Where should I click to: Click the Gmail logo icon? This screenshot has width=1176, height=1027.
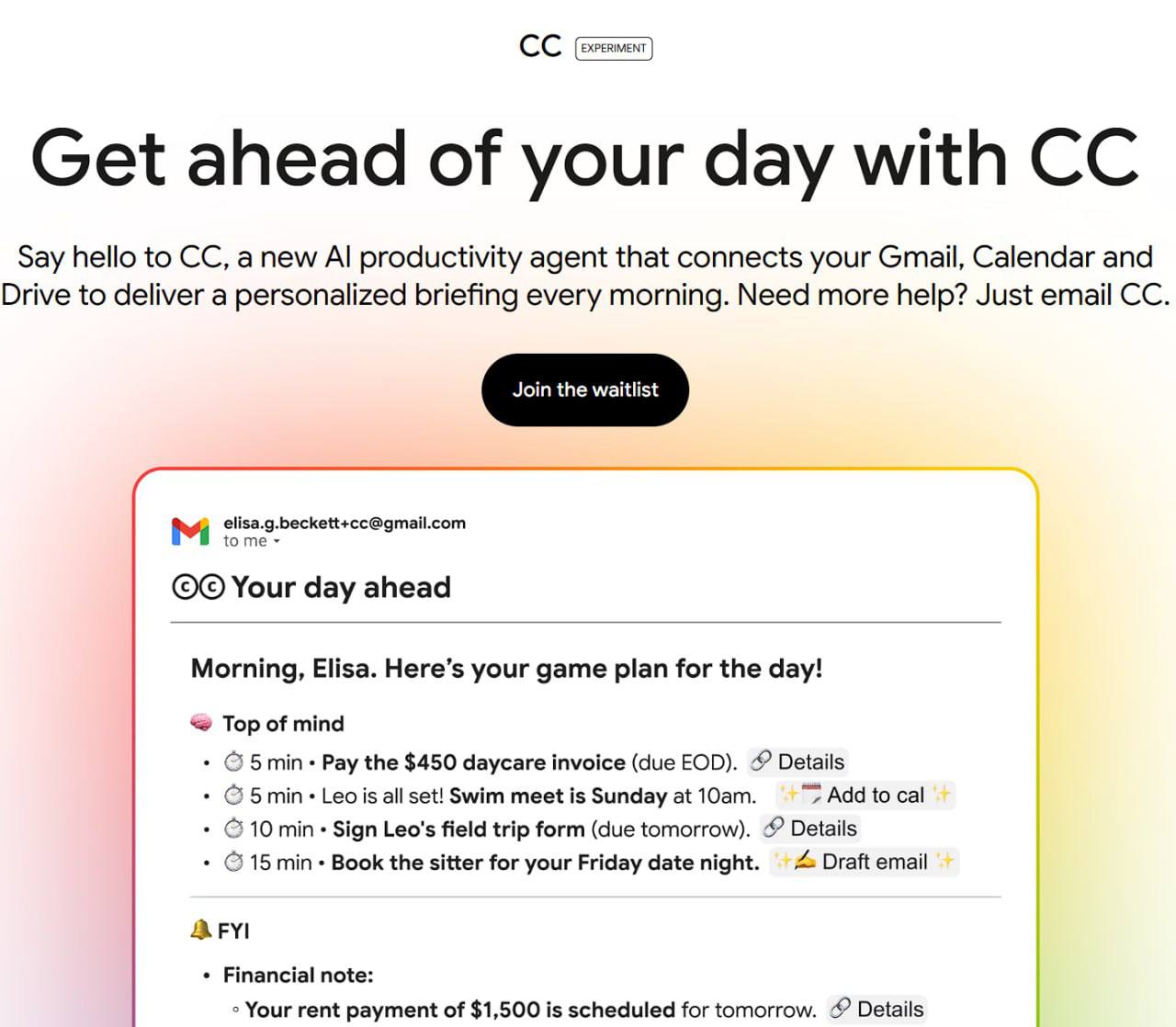190,531
